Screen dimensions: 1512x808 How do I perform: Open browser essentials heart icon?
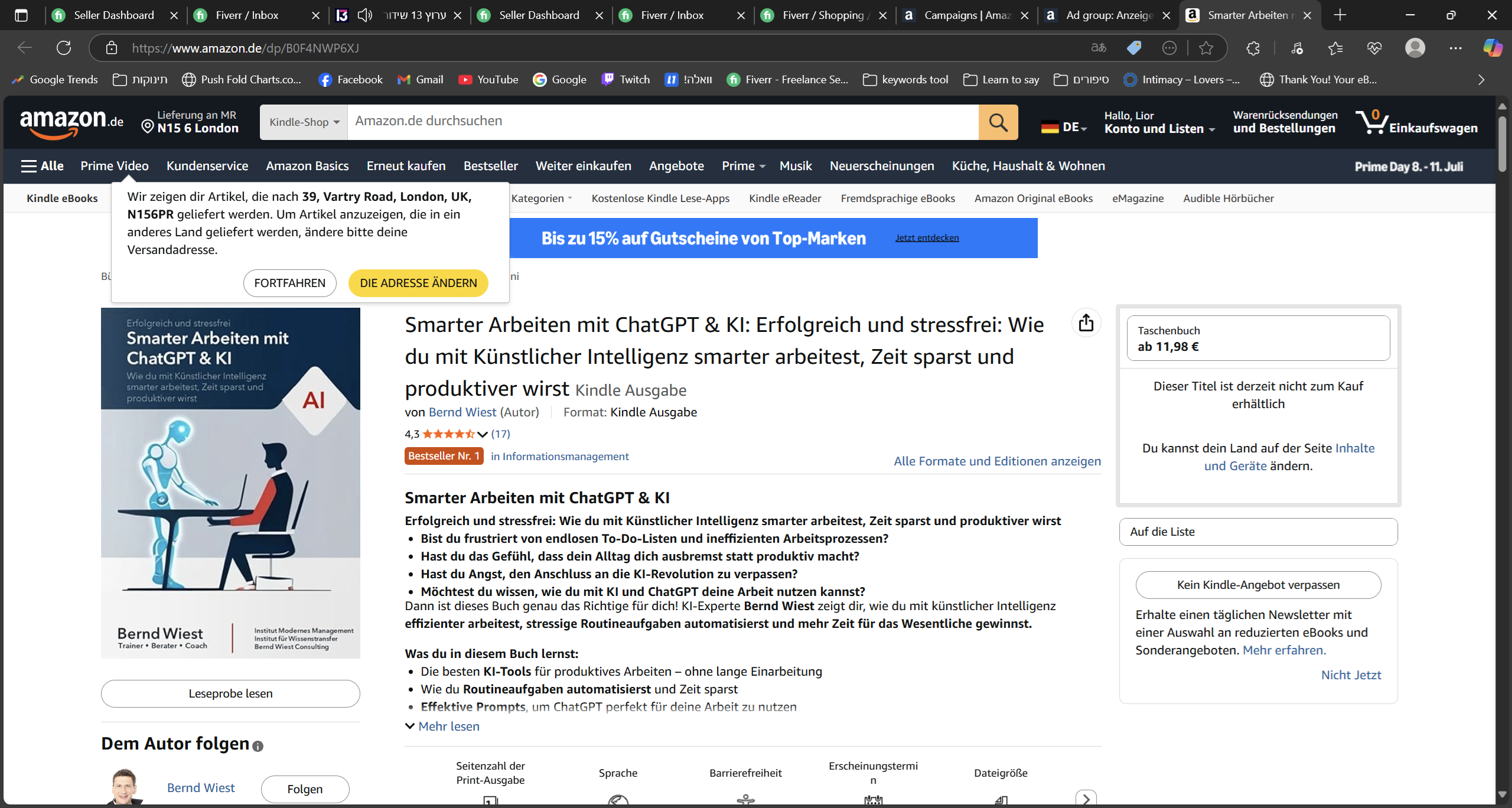[x=1374, y=48]
